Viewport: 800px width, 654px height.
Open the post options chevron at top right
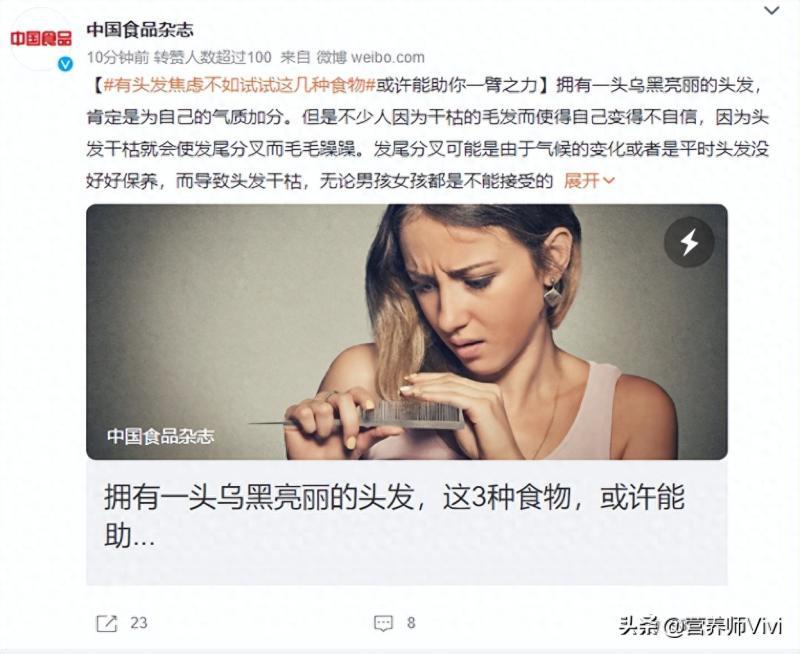(771, 11)
